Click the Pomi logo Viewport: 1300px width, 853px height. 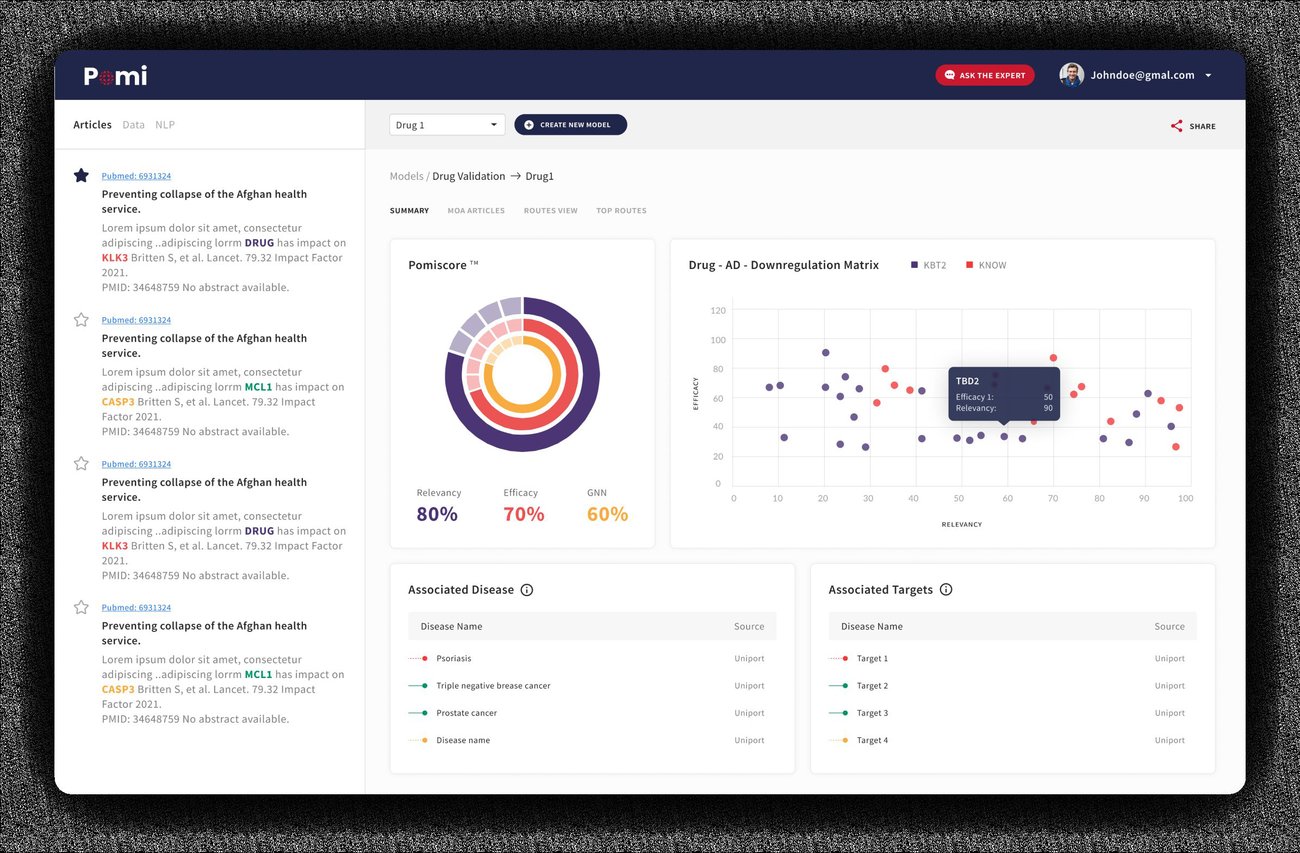point(115,75)
